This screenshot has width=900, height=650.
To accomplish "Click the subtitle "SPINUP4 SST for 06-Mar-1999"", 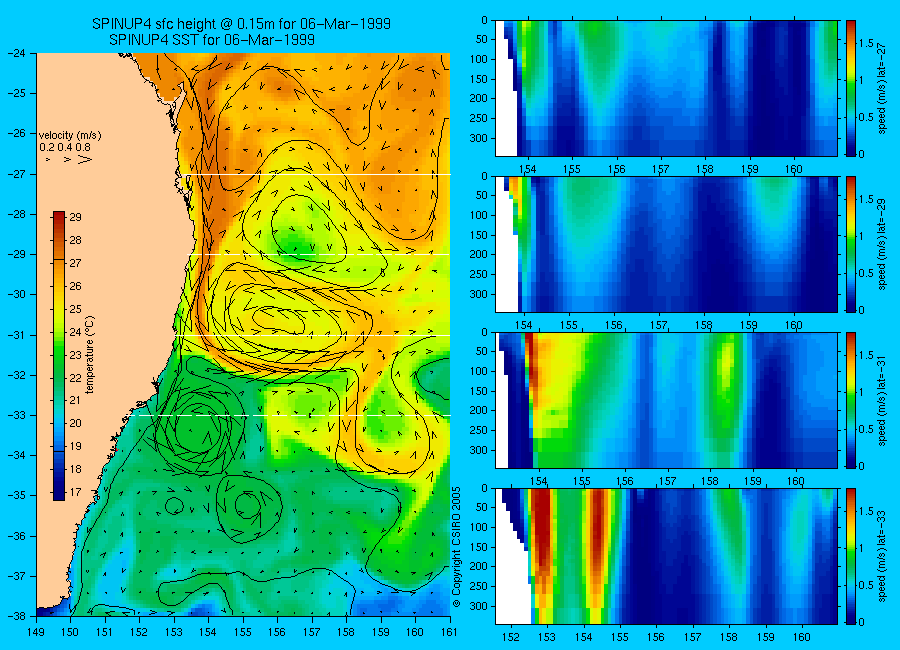I will pos(212,40).
